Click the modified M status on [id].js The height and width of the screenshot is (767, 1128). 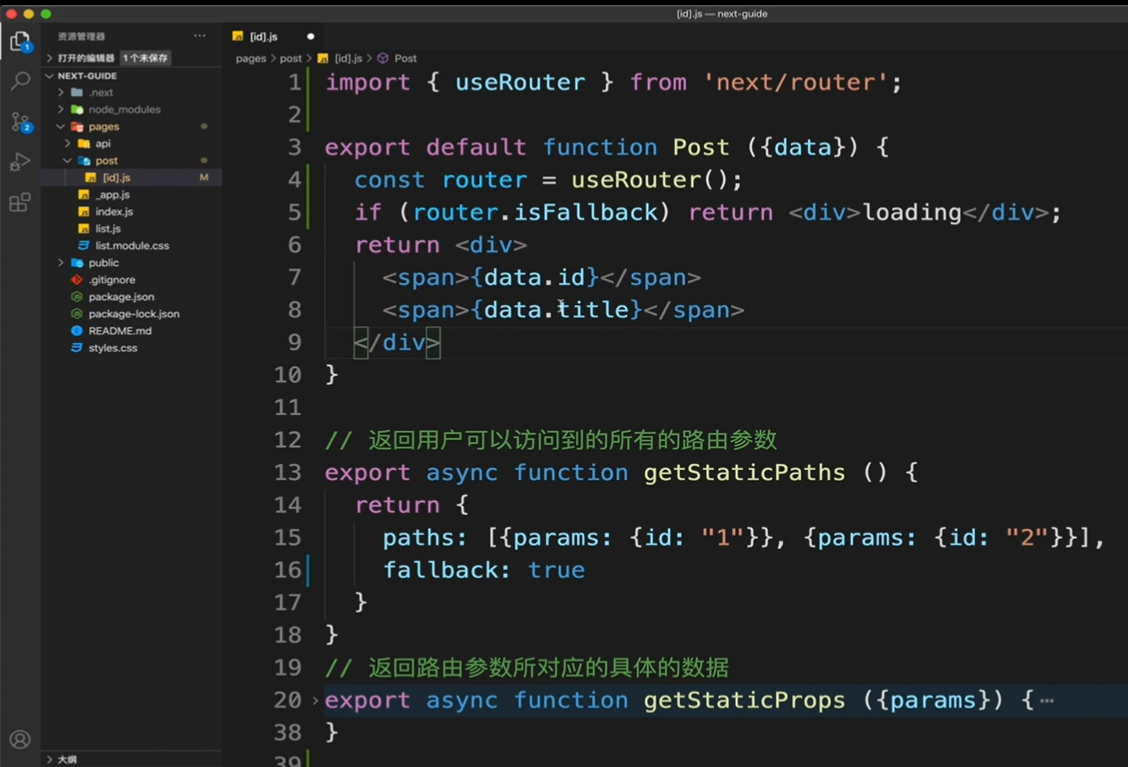click(x=204, y=178)
